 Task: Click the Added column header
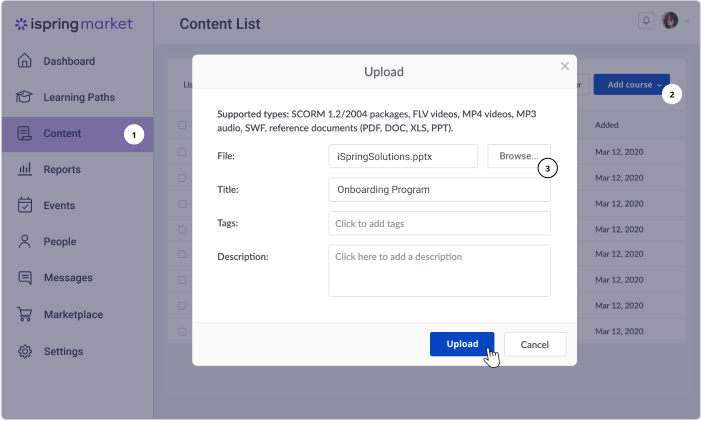[607, 125]
